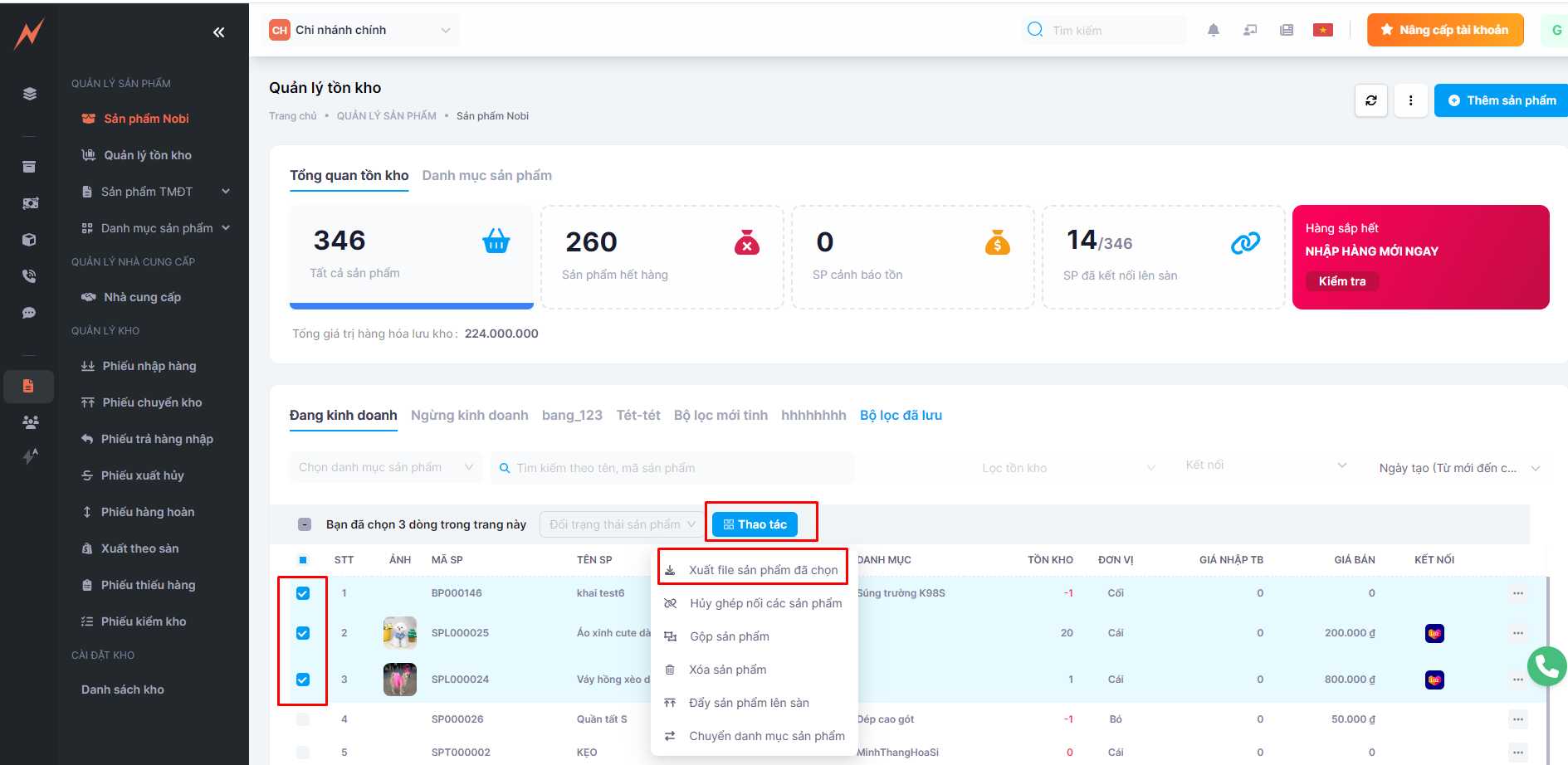Open the row actions menu for BP000146
1568x765 pixels.
pyautogui.click(x=1517, y=593)
